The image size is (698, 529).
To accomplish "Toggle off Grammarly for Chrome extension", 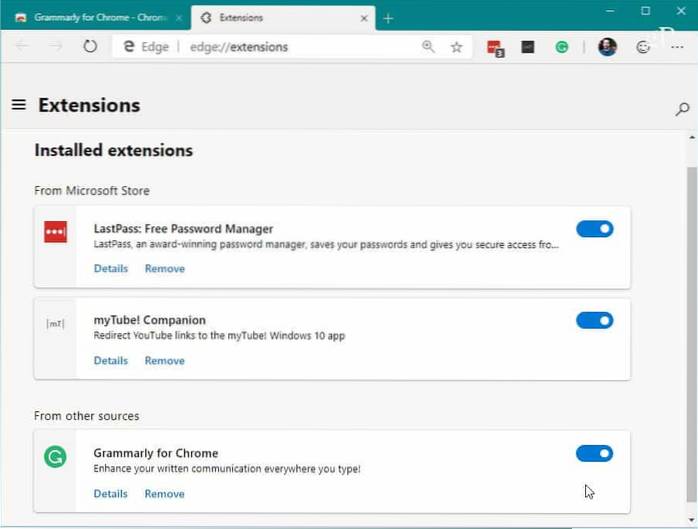I will tap(594, 454).
